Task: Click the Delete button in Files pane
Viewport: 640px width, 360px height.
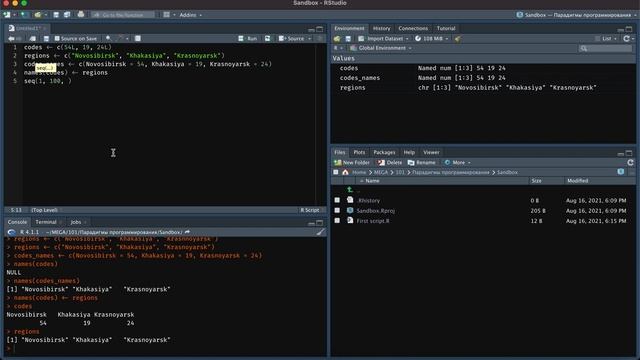Action: pos(389,162)
